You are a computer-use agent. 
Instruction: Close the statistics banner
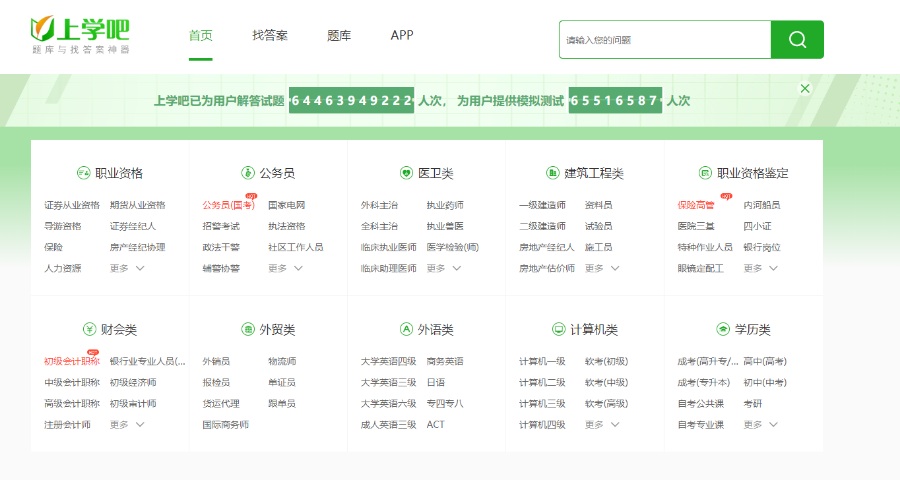[x=805, y=88]
